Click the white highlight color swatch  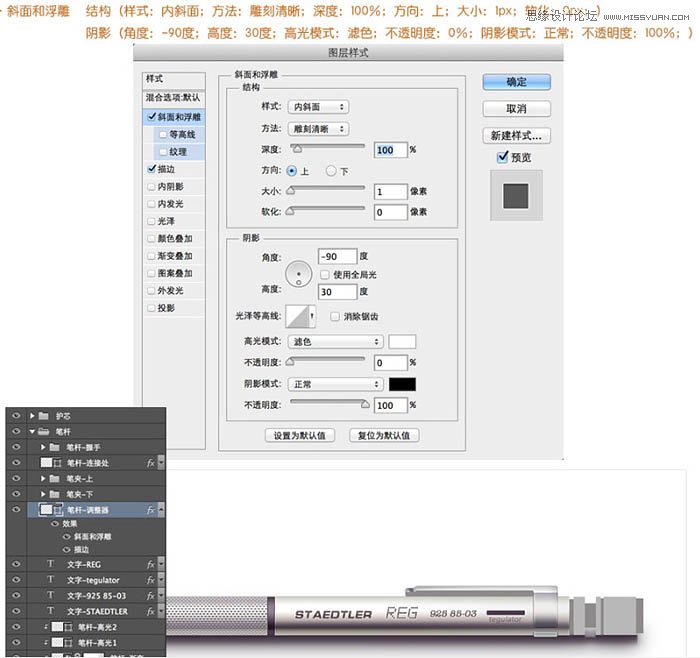point(402,341)
